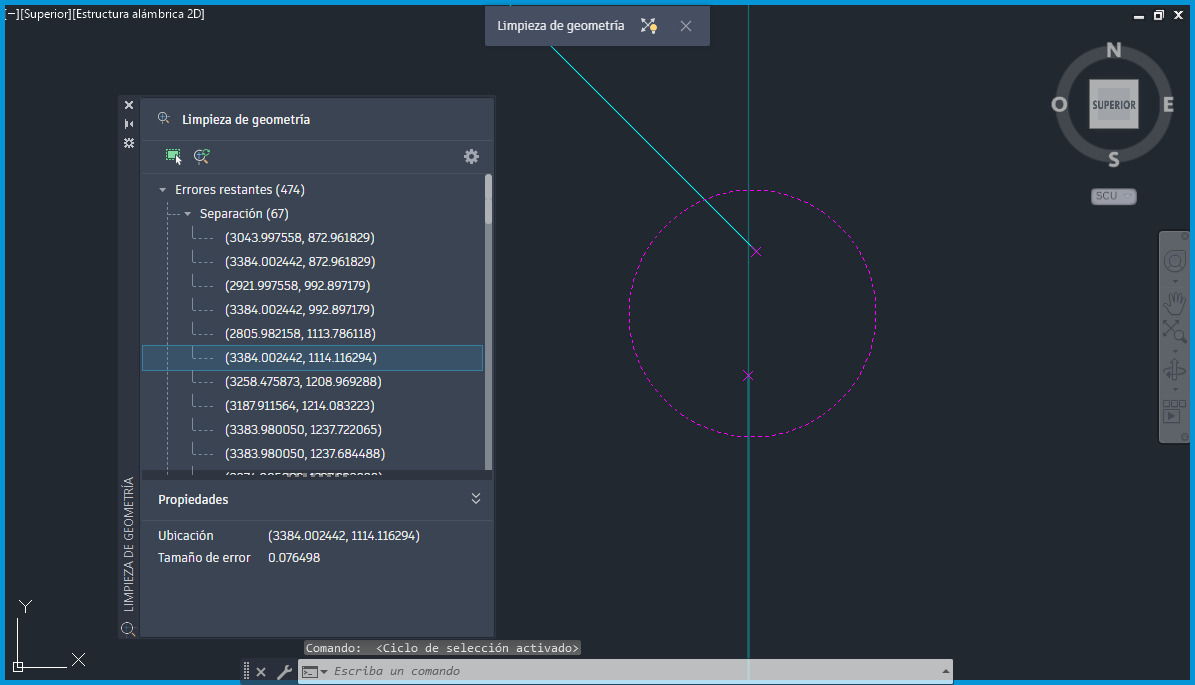This screenshot has height=685, width=1195.
Task: Click the re-check geometry magnifier icon
Action: [x=201, y=156]
